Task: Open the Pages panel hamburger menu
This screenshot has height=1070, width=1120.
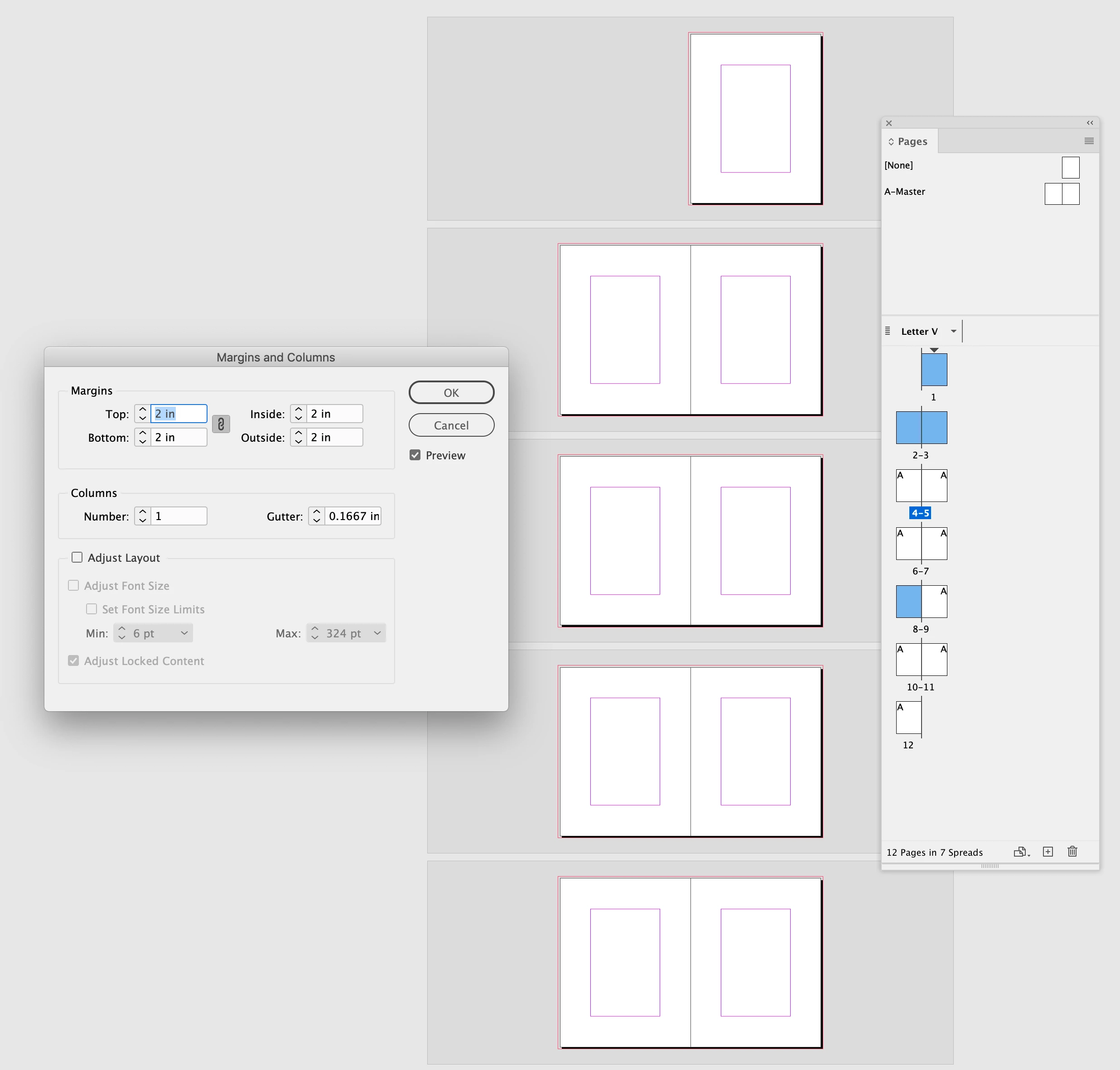Action: [x=1089, y=141]
